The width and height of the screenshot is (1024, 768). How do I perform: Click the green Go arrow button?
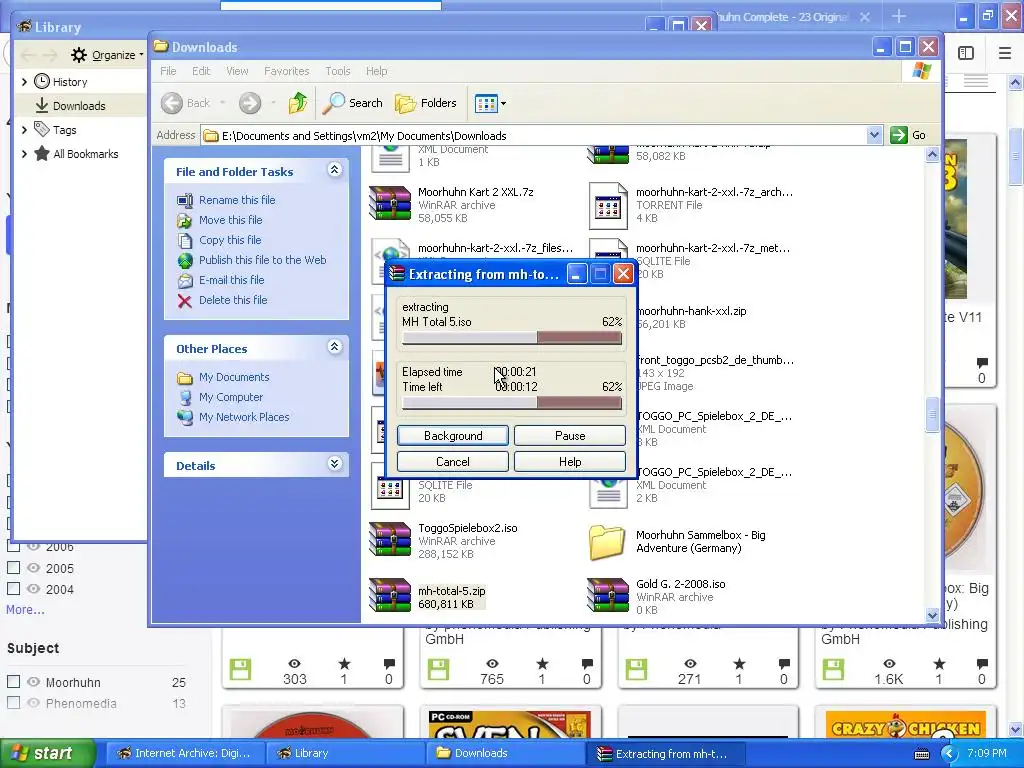(x=899, y=135)
